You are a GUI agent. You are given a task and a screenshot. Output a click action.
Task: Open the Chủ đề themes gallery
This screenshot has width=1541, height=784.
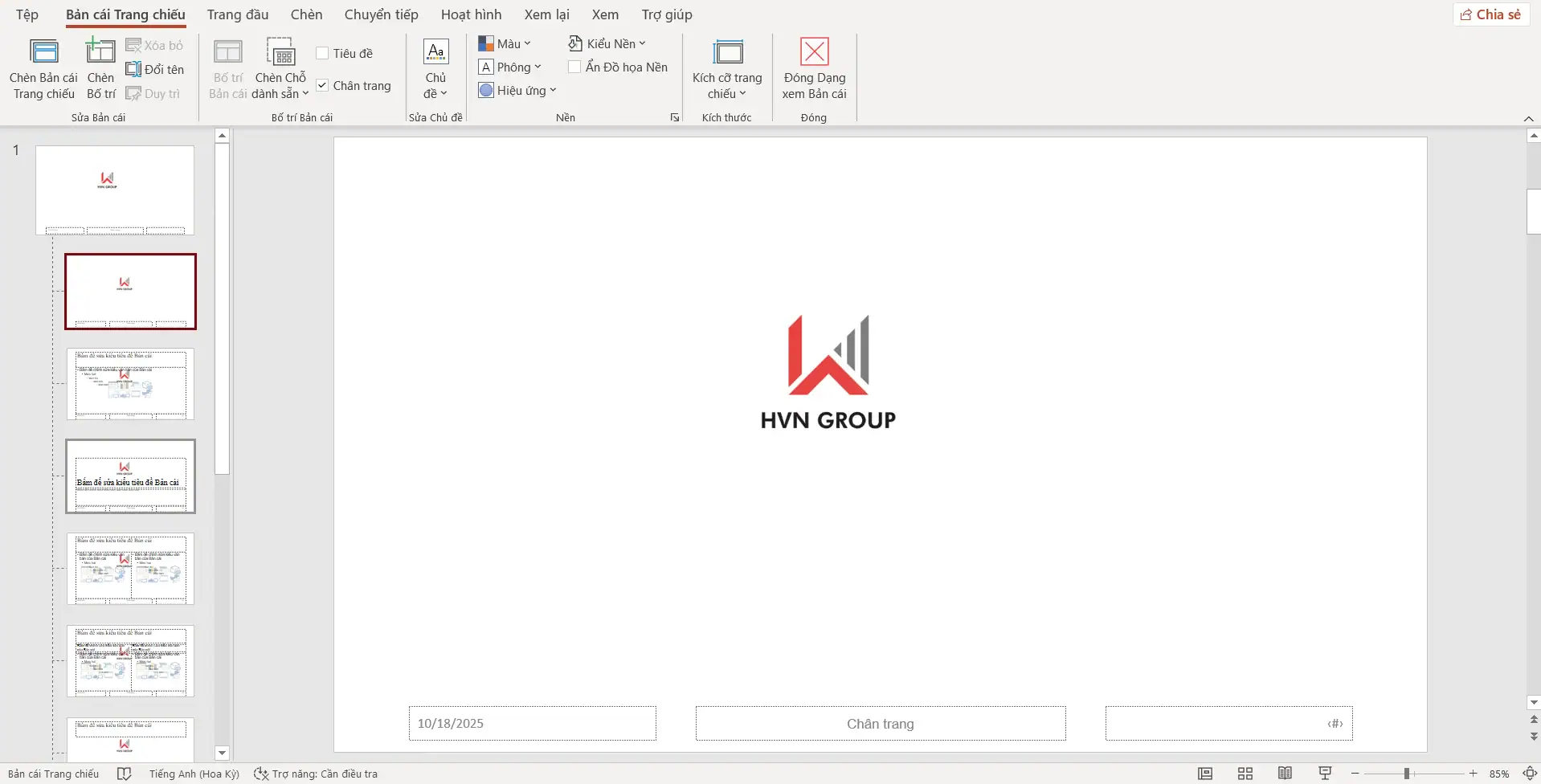(x=435, y=71)
